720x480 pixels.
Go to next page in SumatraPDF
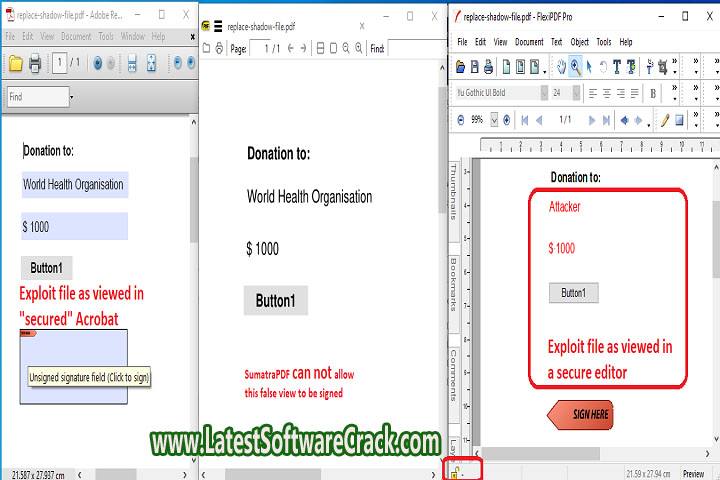point(303,48)
